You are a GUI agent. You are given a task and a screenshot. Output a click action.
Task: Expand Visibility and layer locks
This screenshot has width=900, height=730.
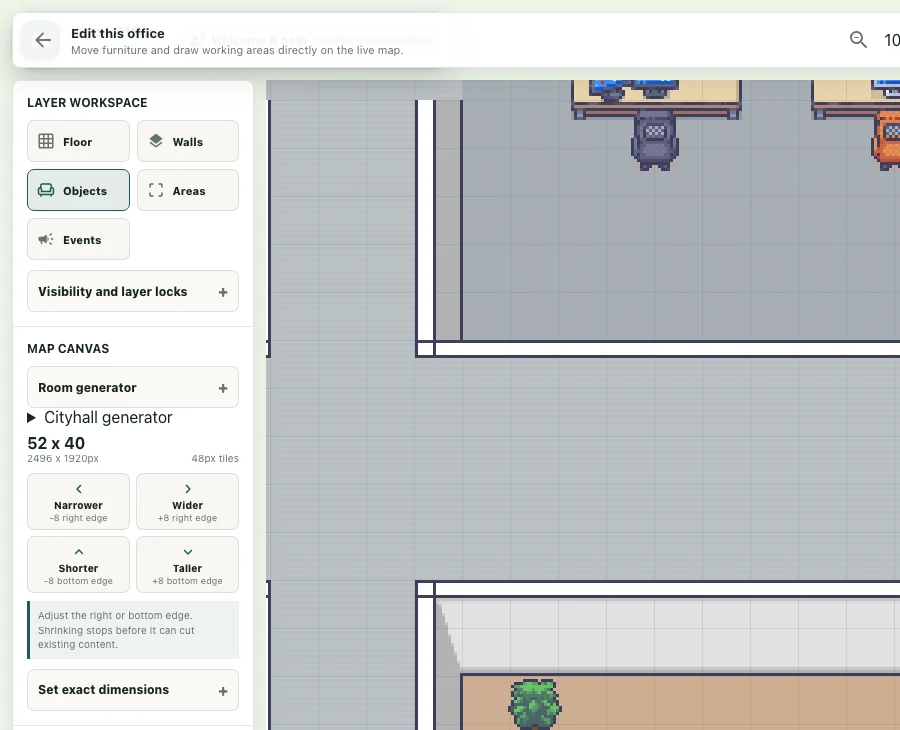point(133,292)
